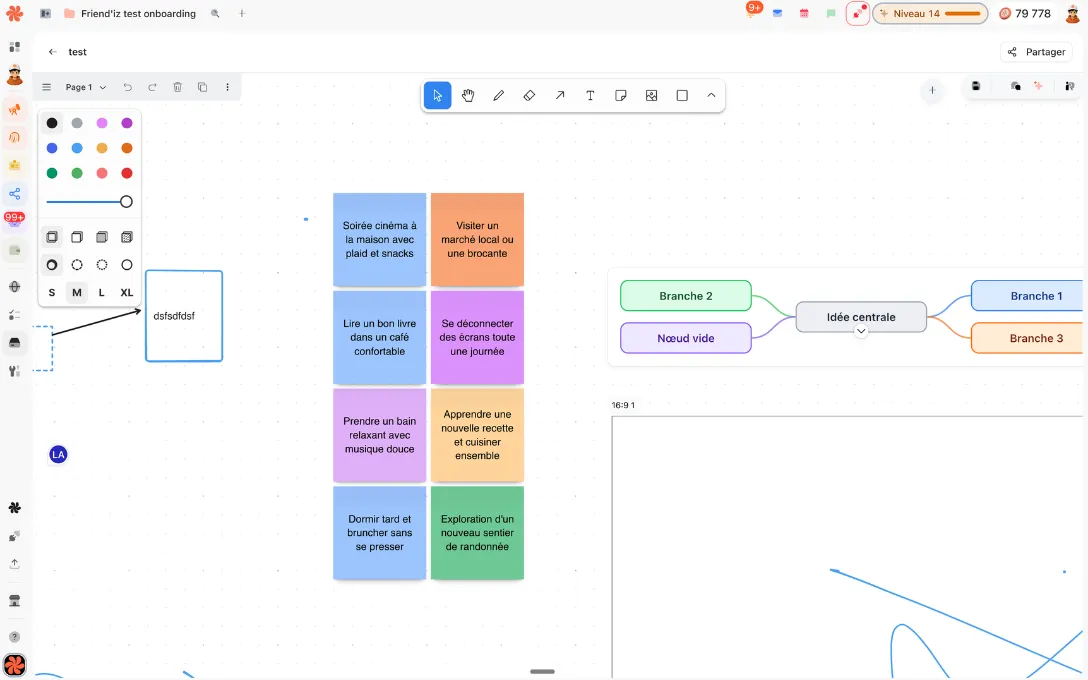Expand the Idée centrale node chevron
Image resolution: width=1088 pixels, height=680 pixels.
(861, 331)
